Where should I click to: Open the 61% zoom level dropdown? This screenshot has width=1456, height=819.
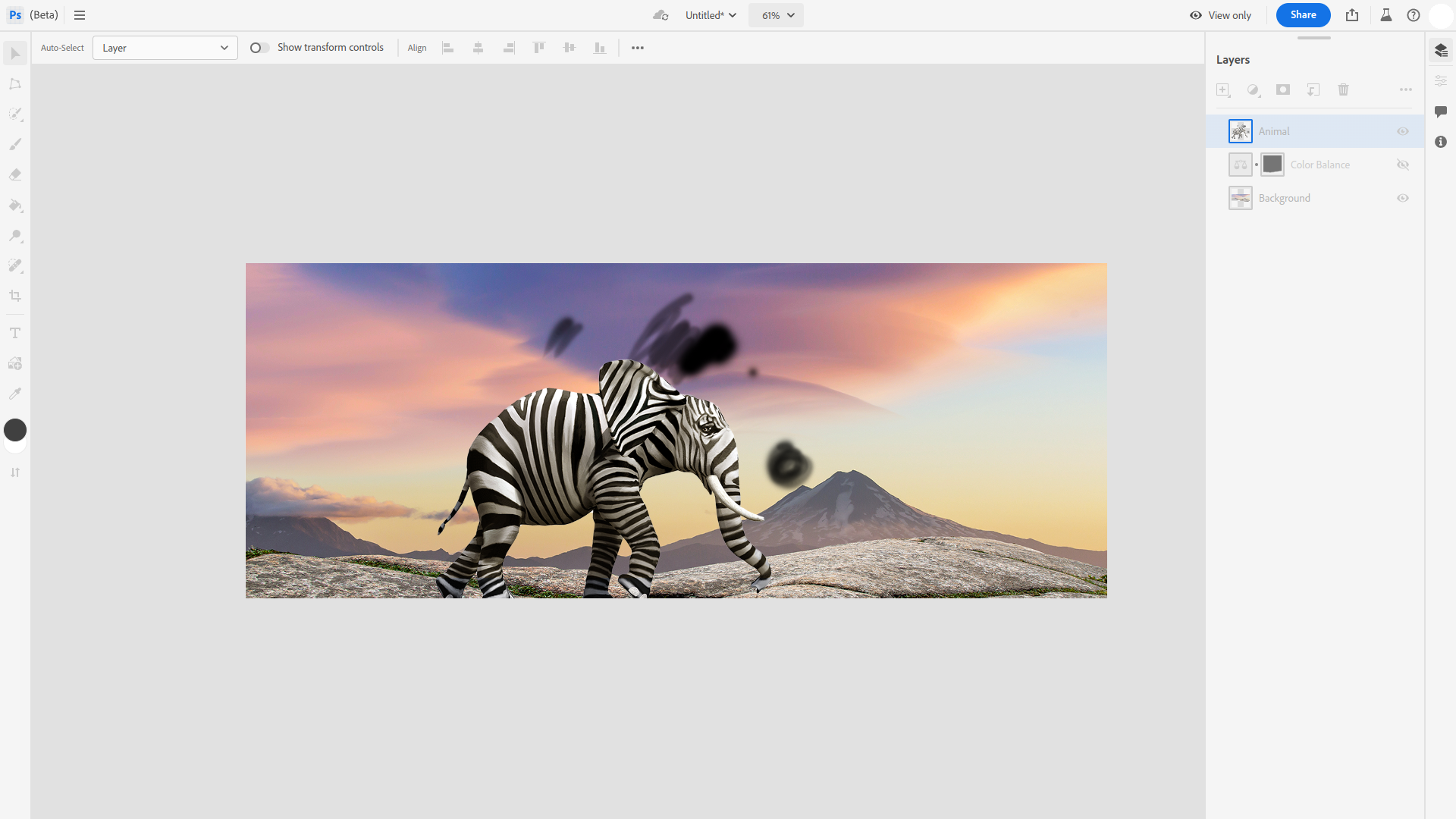click(x=776, y=15)
